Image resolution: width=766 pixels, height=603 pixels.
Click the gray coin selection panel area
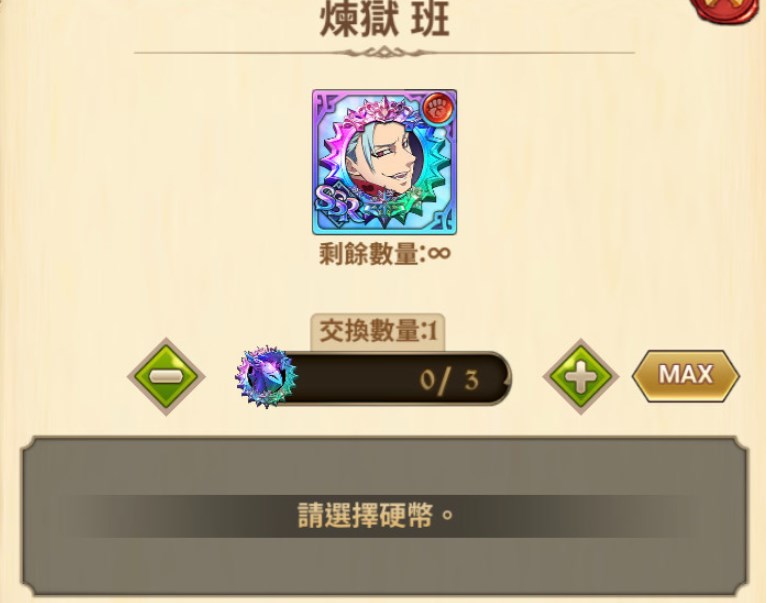(384, 516)
